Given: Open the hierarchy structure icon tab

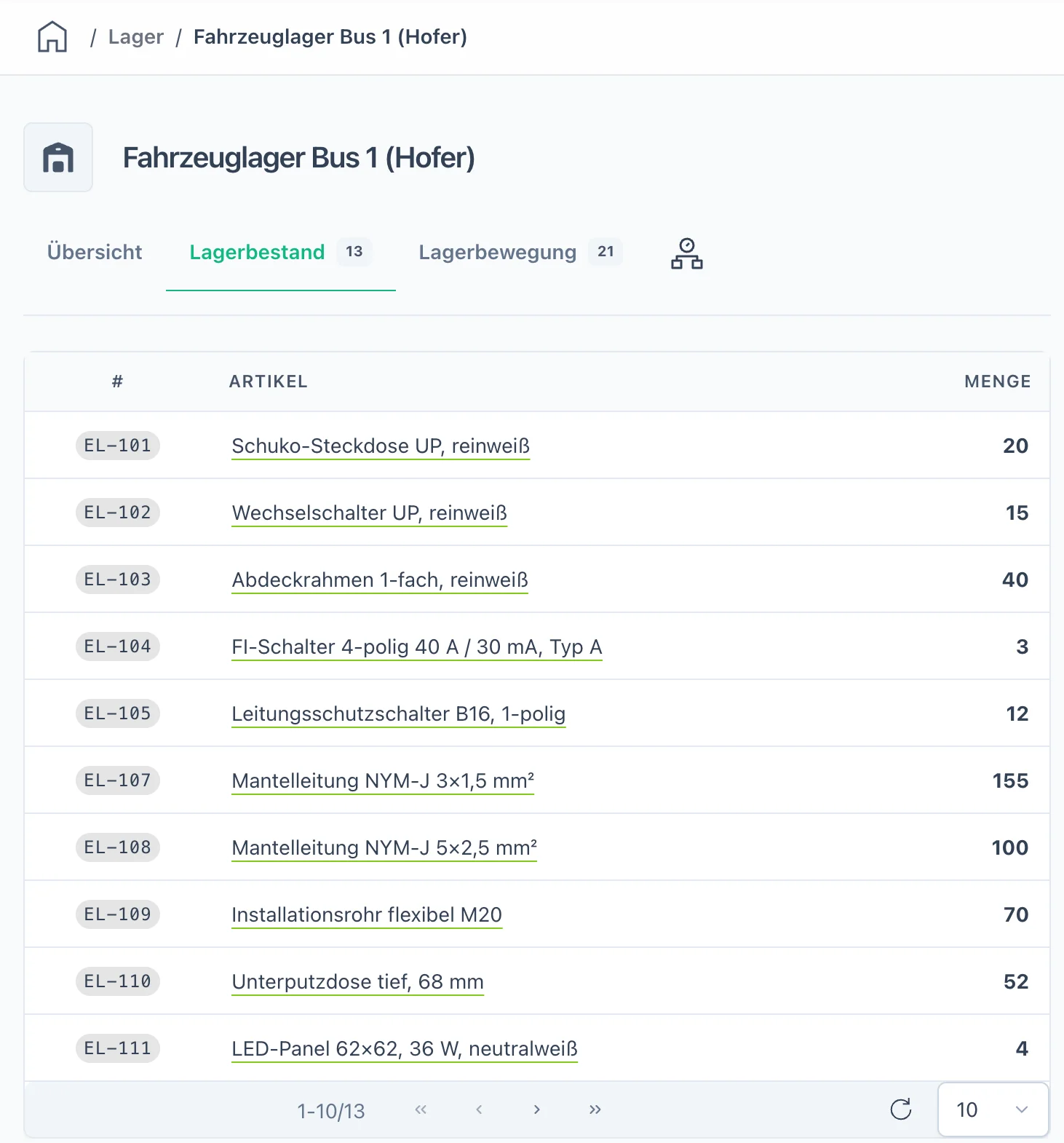Looking at the screenshot, I should tap(687, 253).
